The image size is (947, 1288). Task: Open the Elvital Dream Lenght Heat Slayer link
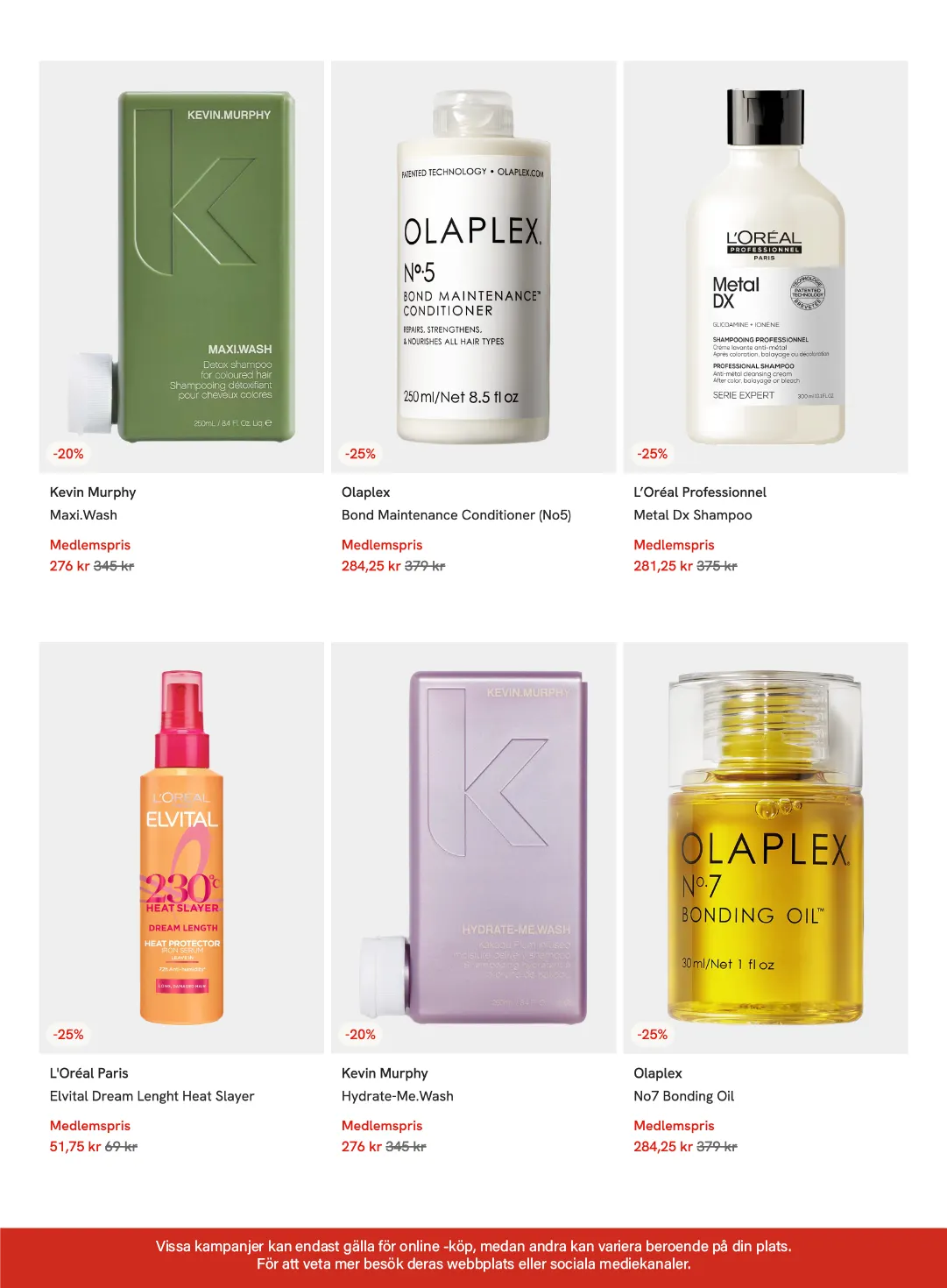(152, 1096)
